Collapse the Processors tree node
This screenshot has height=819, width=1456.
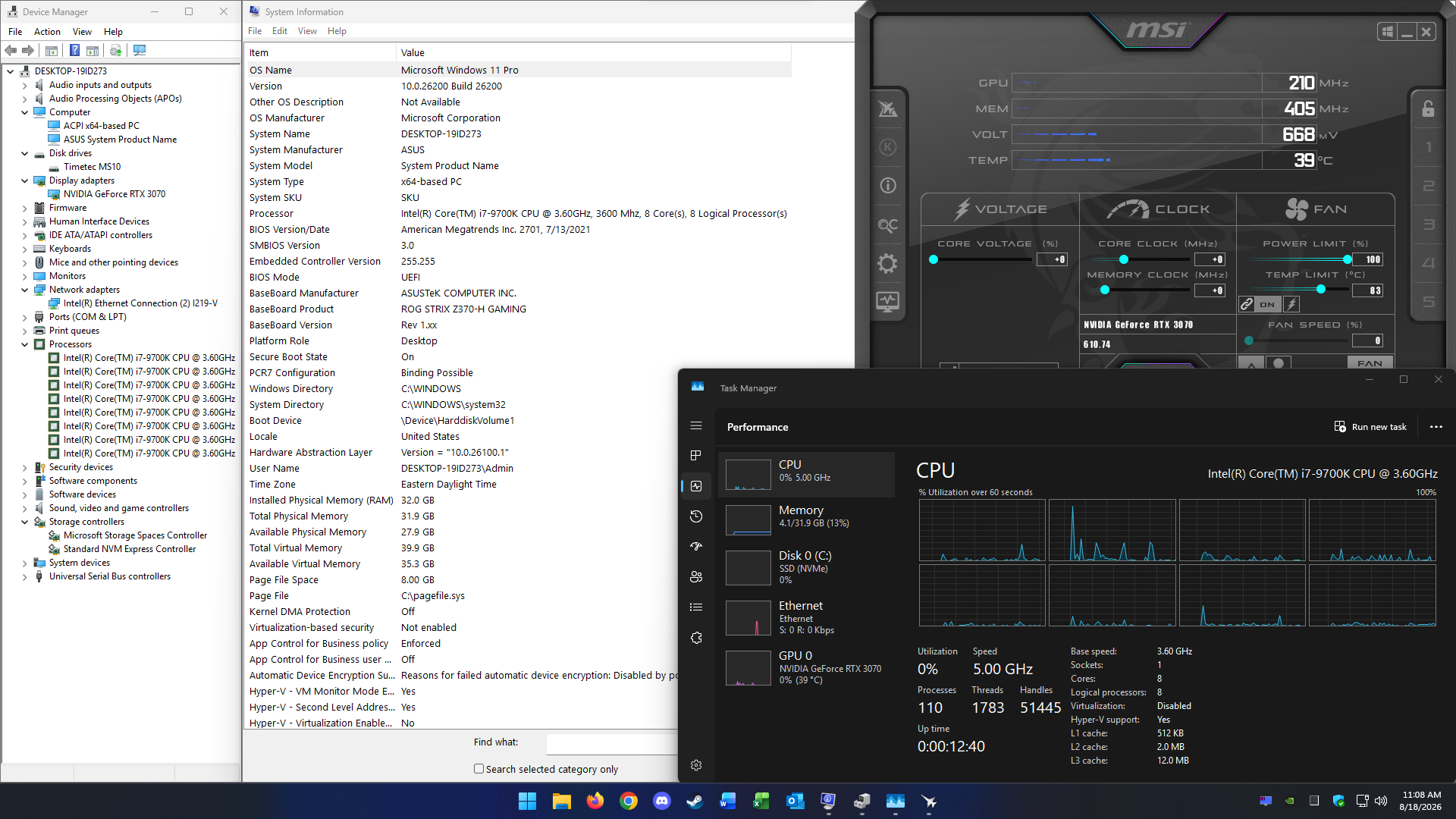pos(24,344)
